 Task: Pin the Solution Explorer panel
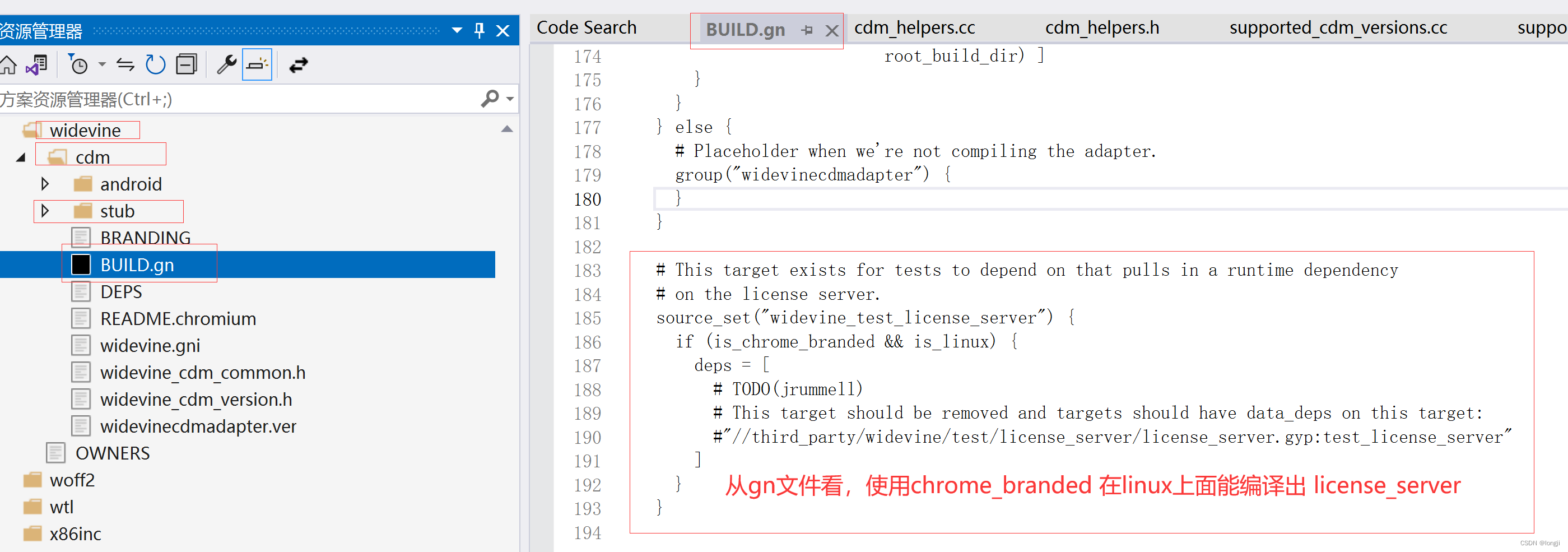[479, 30]
